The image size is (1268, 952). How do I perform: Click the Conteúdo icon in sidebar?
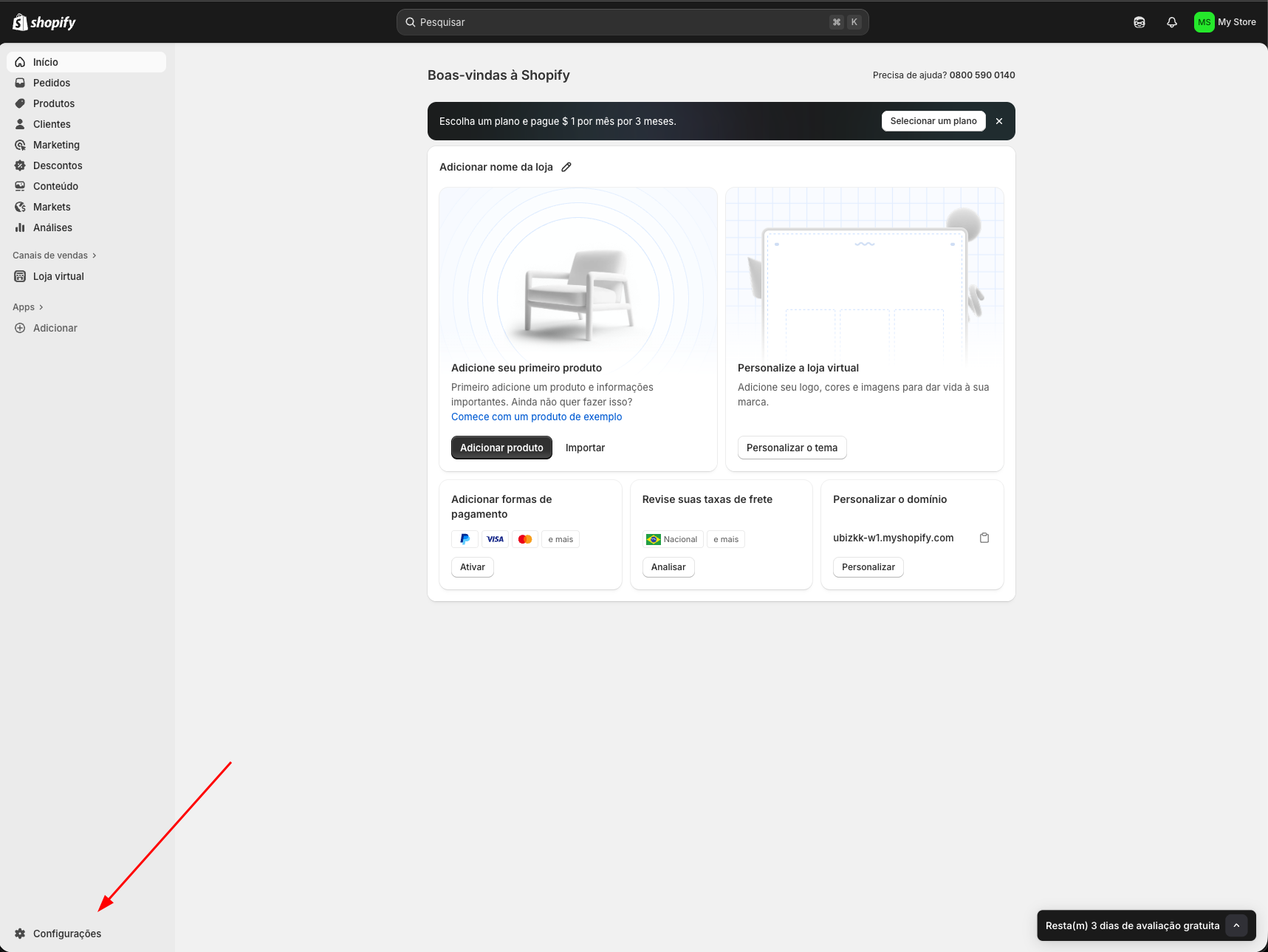pos(20,186)
